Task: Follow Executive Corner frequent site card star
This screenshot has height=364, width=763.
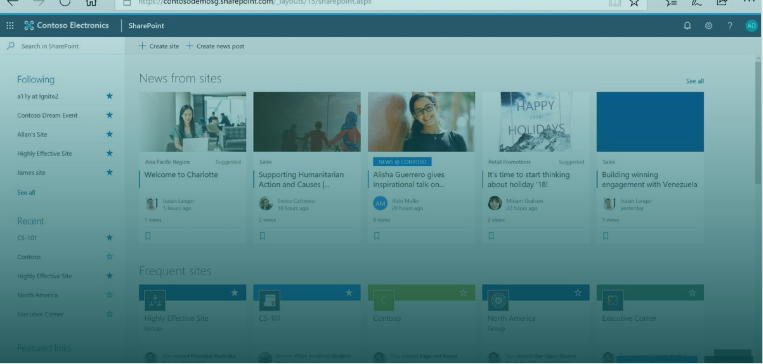Action: 692,292
